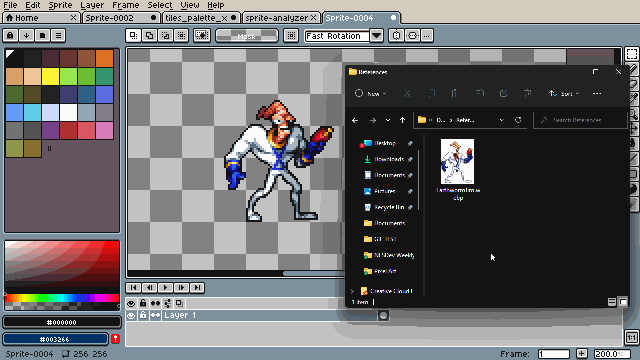Choose add to selection mode
The height and width of the screenshot is (360, 640).
[149, 36]
